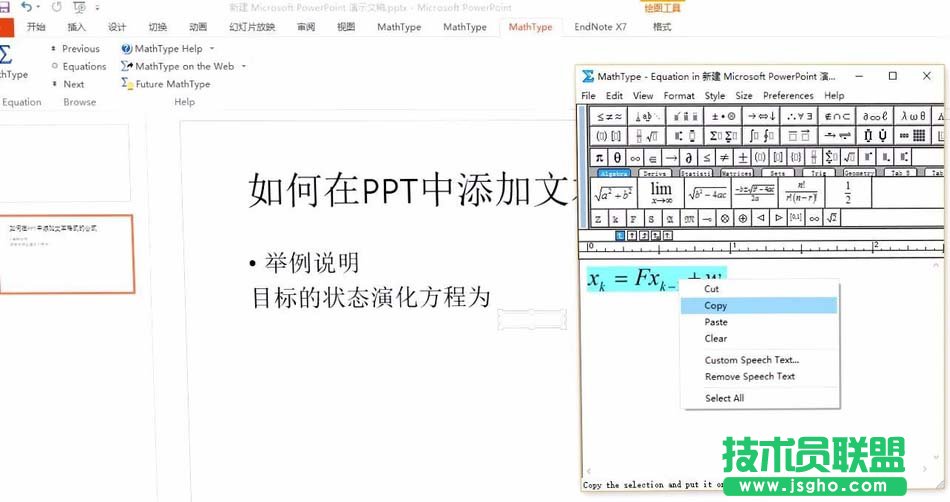
Task: Open the miscellaneous symbols palette (∂∞ℓ)
Action: coord(875,116)
